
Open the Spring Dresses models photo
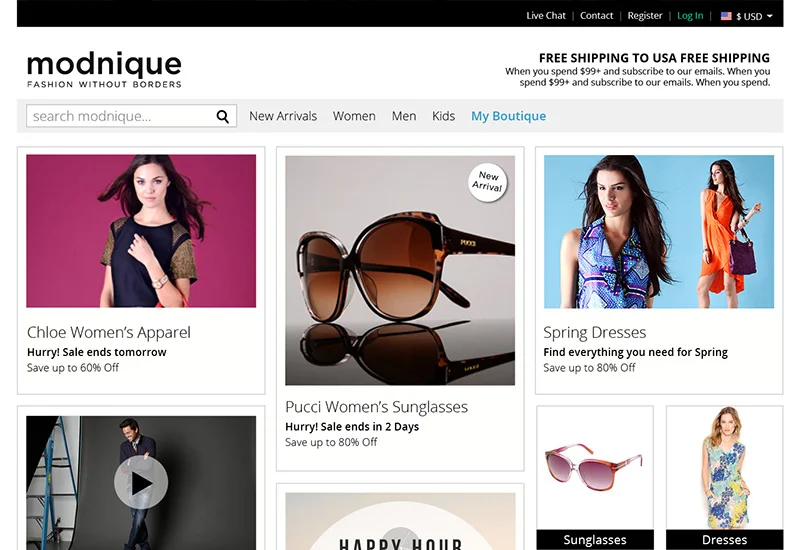(659, 232)
